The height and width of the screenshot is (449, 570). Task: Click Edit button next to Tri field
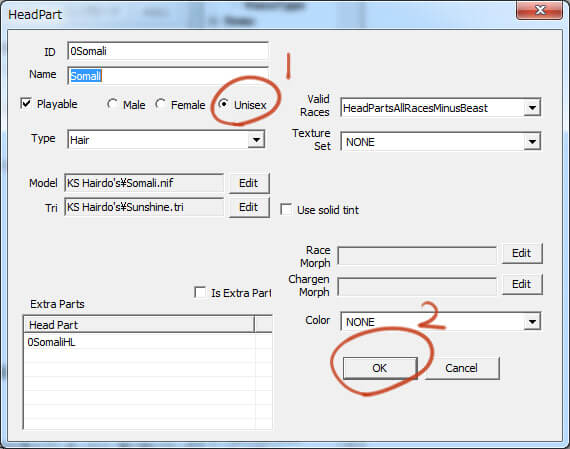coord(249,207)
